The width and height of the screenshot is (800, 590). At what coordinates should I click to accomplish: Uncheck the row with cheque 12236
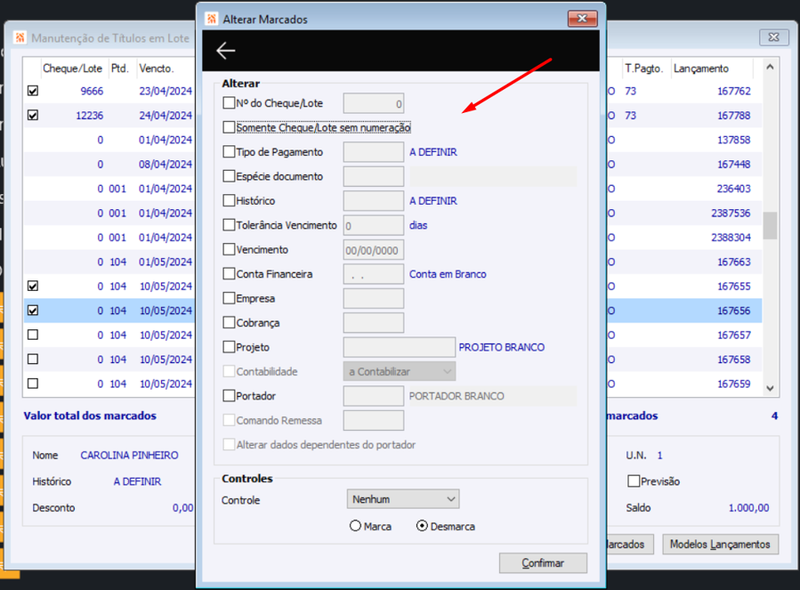click(33, 115)
